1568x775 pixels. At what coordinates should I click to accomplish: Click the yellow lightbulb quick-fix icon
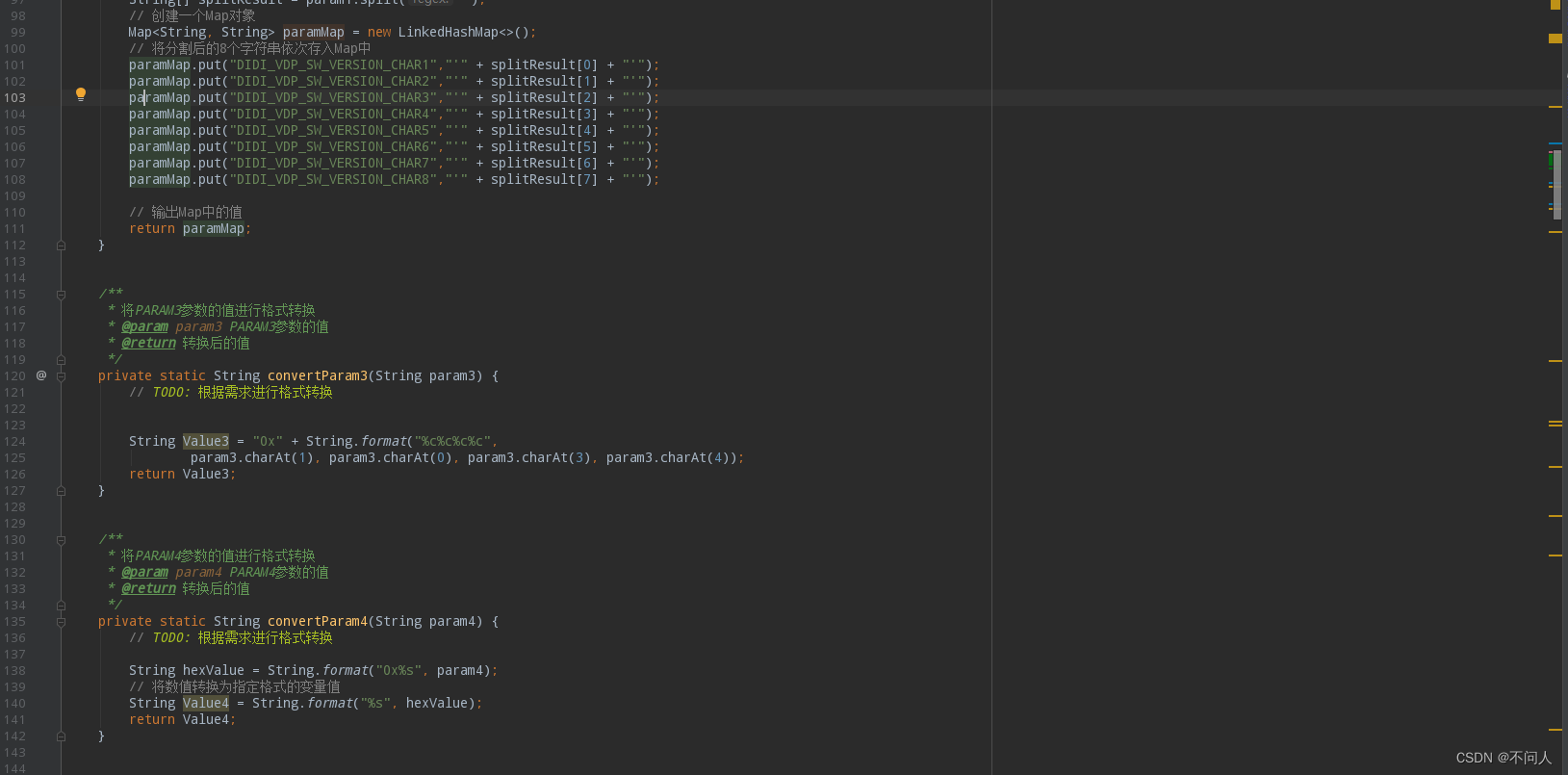point(81,94)
